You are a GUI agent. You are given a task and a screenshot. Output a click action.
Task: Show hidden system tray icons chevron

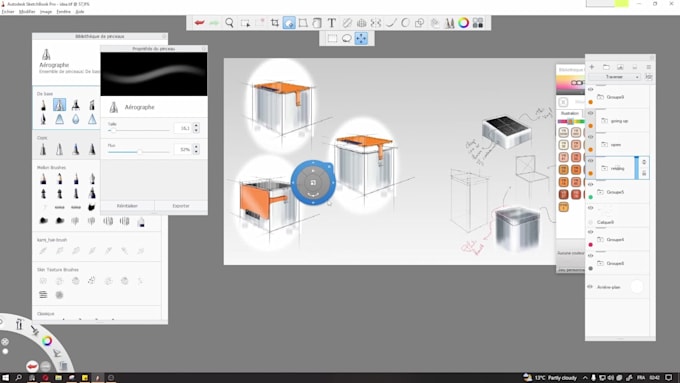[x=585, y=378]
